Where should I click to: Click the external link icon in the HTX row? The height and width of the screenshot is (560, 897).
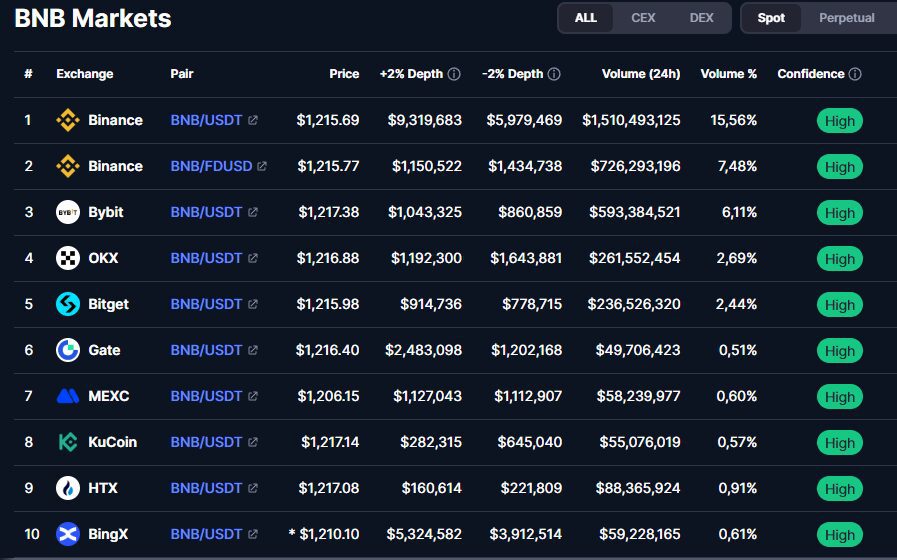pyautogui.click(x=253, y=488)
